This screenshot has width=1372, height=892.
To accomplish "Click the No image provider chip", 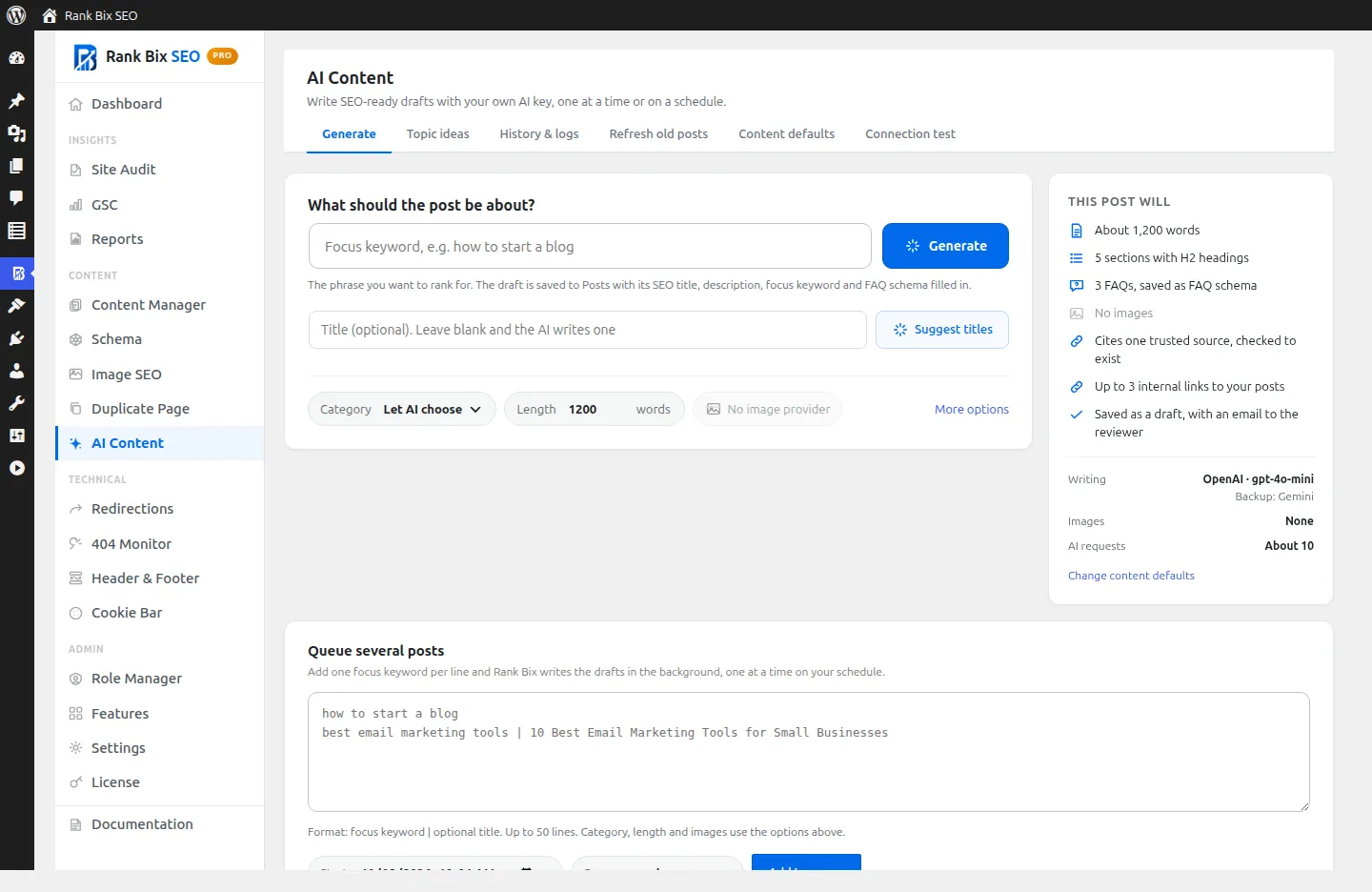I will pyautogui.click(x=768, y=410).
